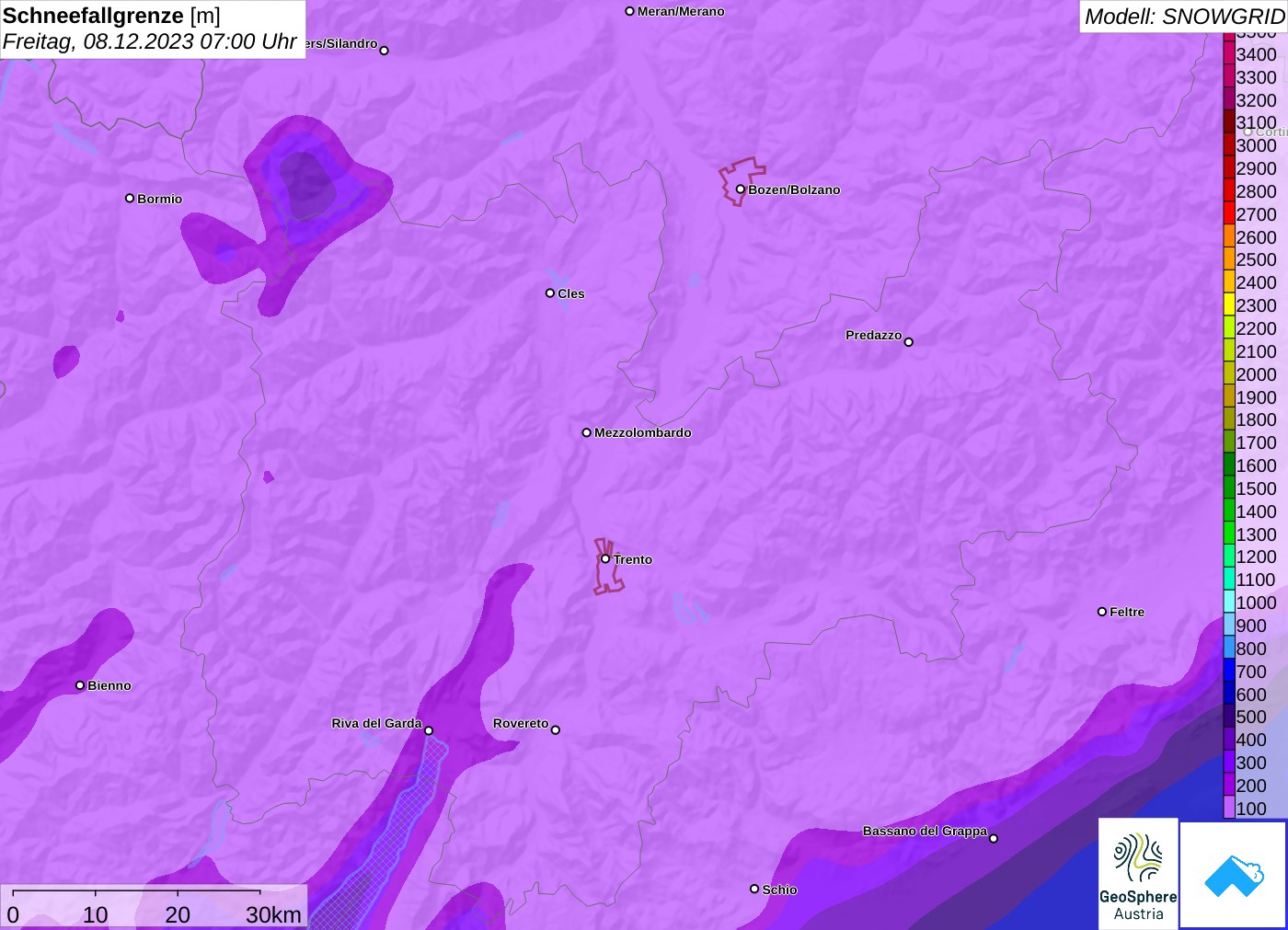Click the 3400 legend value
Screen dimensions: 1288x930
[1256, 54]
